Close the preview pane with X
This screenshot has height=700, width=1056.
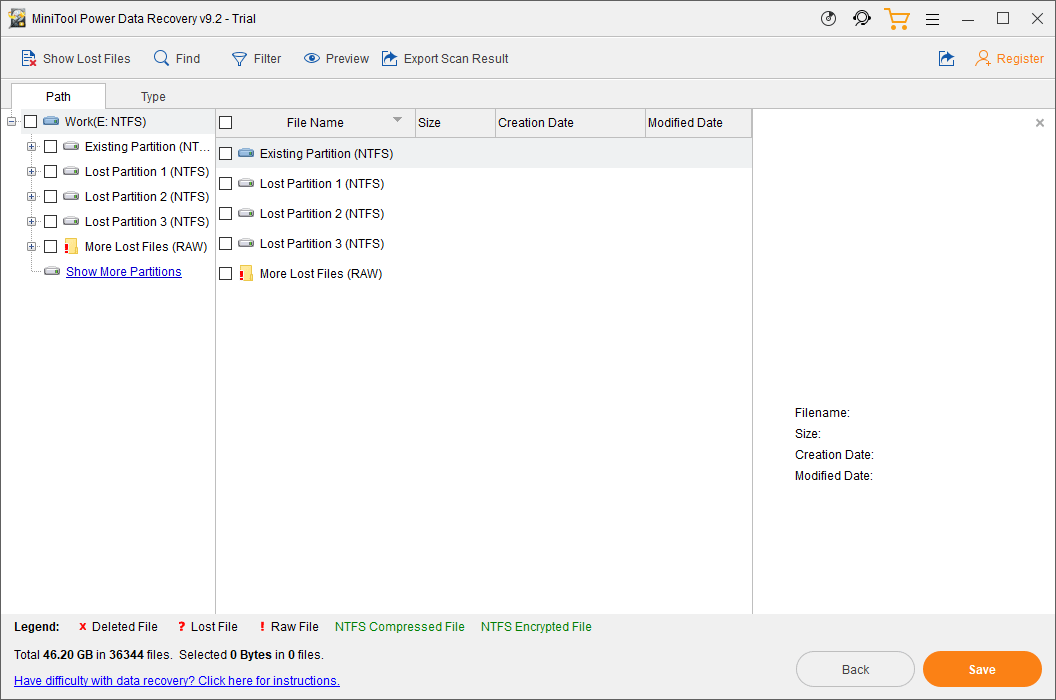[x=1039, y=123]
